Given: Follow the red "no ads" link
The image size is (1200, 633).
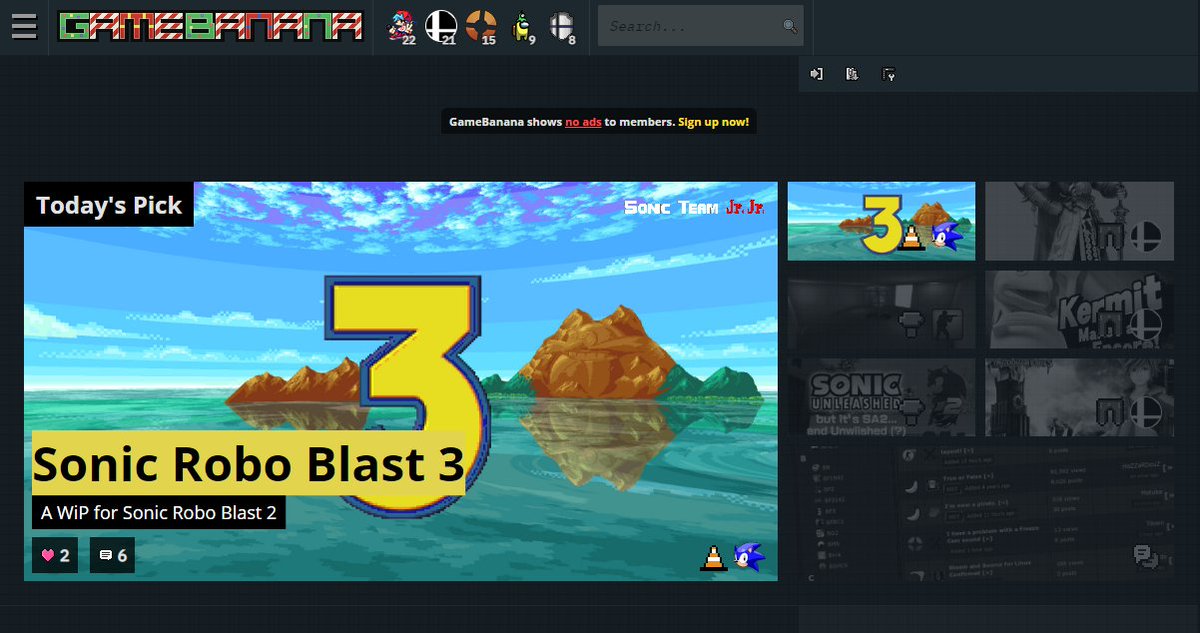Looking at the screenshot, I should (583, 122).
